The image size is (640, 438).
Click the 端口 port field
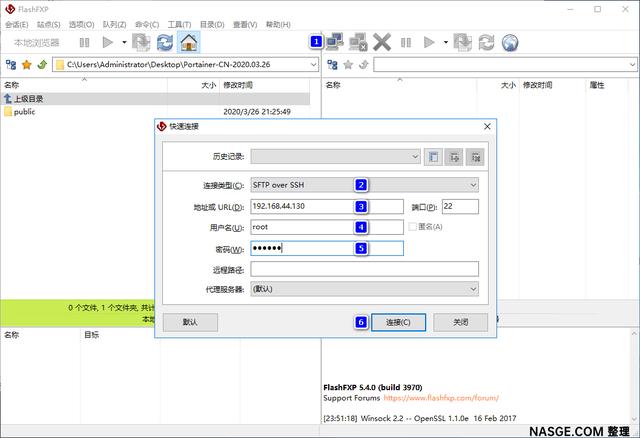click(x=460, y=206)
